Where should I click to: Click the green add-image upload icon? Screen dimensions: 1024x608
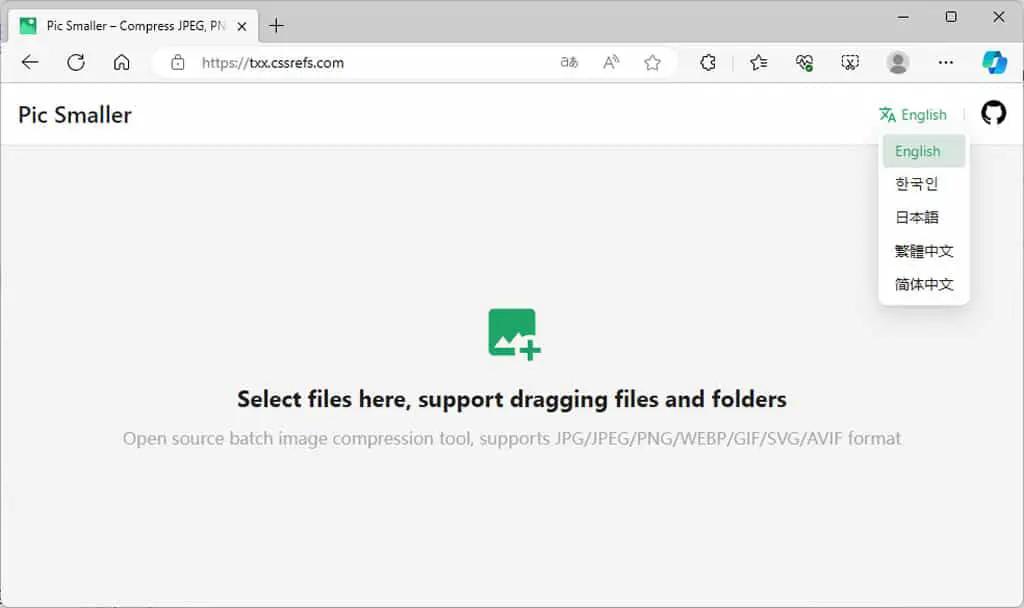point(514,334)
